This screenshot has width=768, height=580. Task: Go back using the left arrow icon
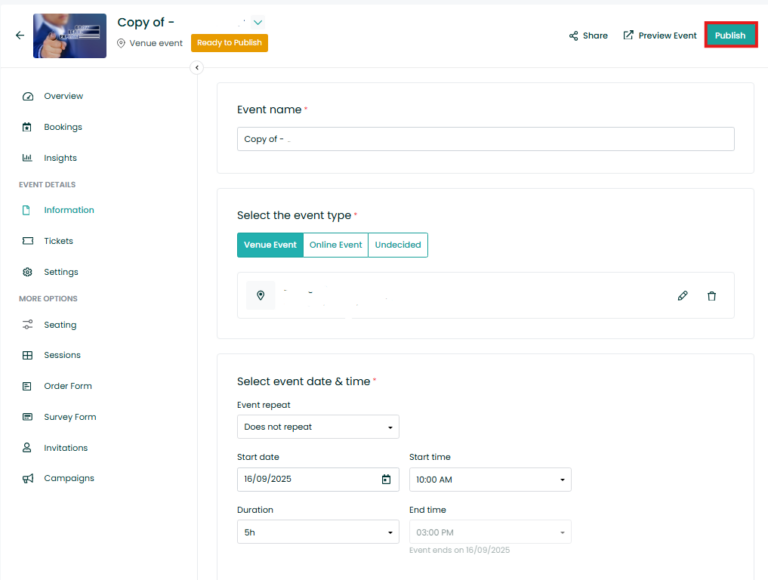[20, 35]
